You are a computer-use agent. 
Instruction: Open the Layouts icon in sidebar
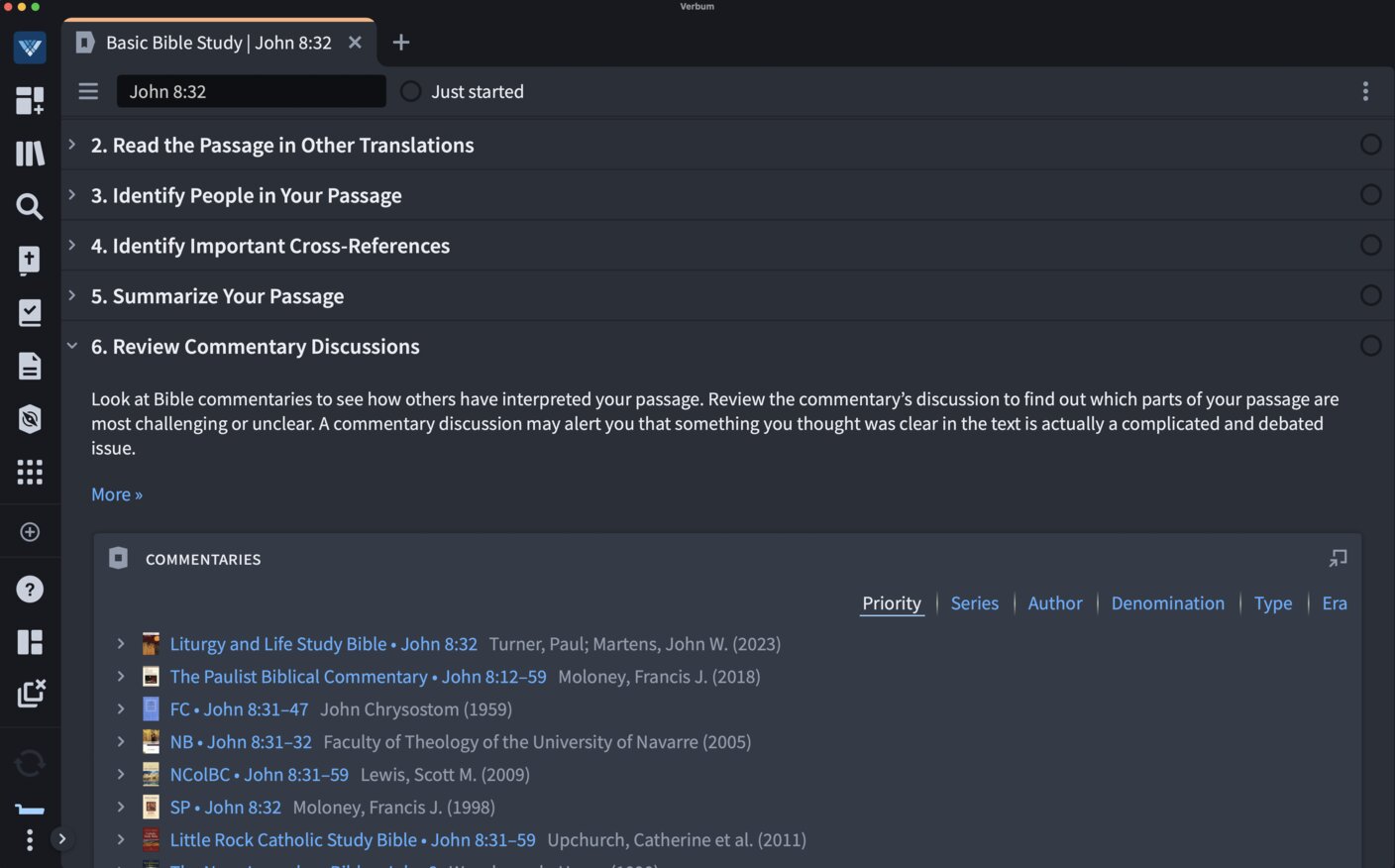coord(30,642)
